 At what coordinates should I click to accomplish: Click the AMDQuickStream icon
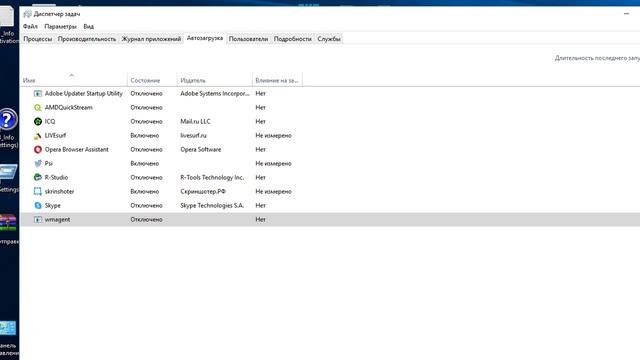click(38, 107)
